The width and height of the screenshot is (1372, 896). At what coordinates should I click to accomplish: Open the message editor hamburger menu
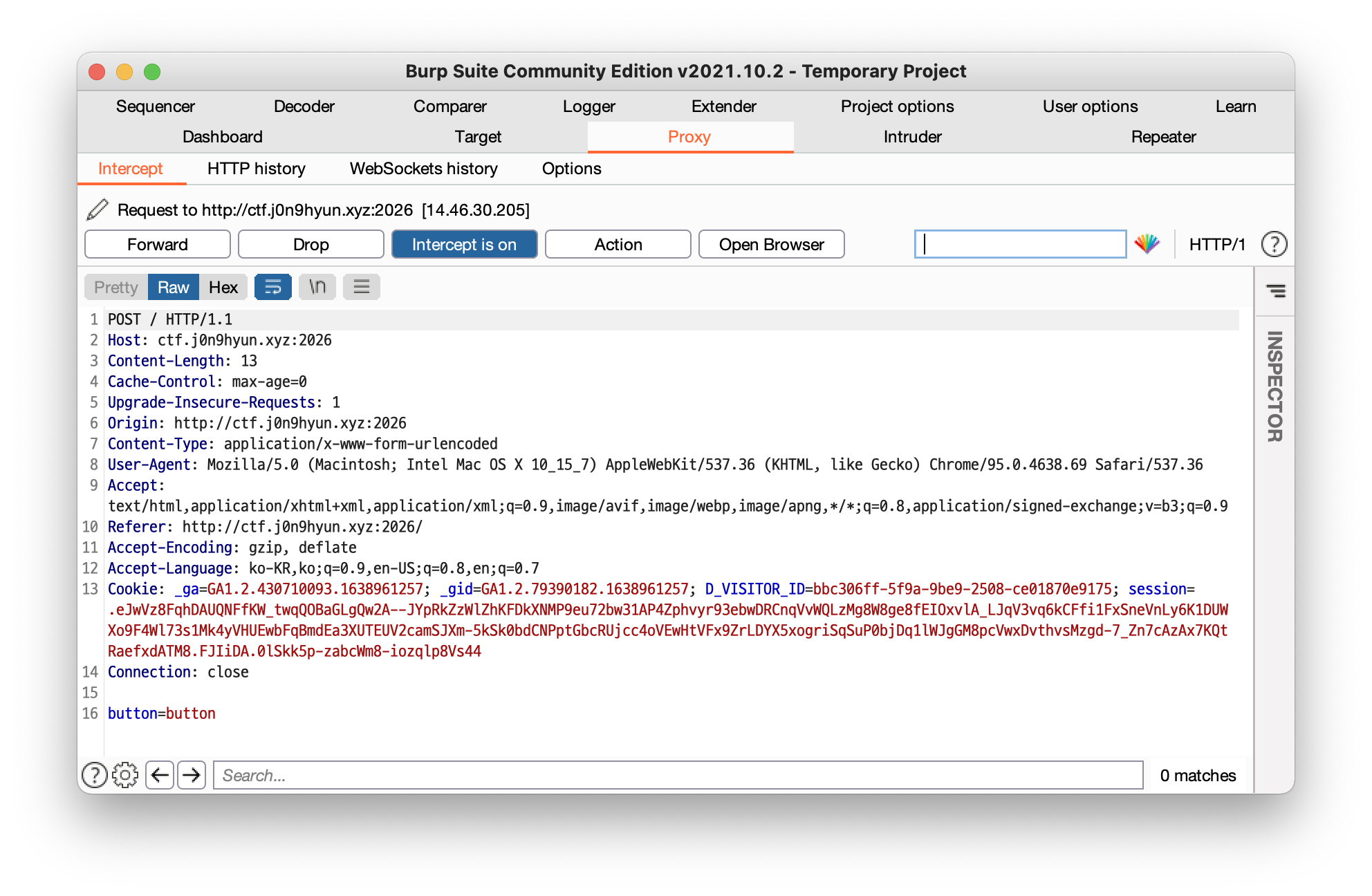(362, 287)
